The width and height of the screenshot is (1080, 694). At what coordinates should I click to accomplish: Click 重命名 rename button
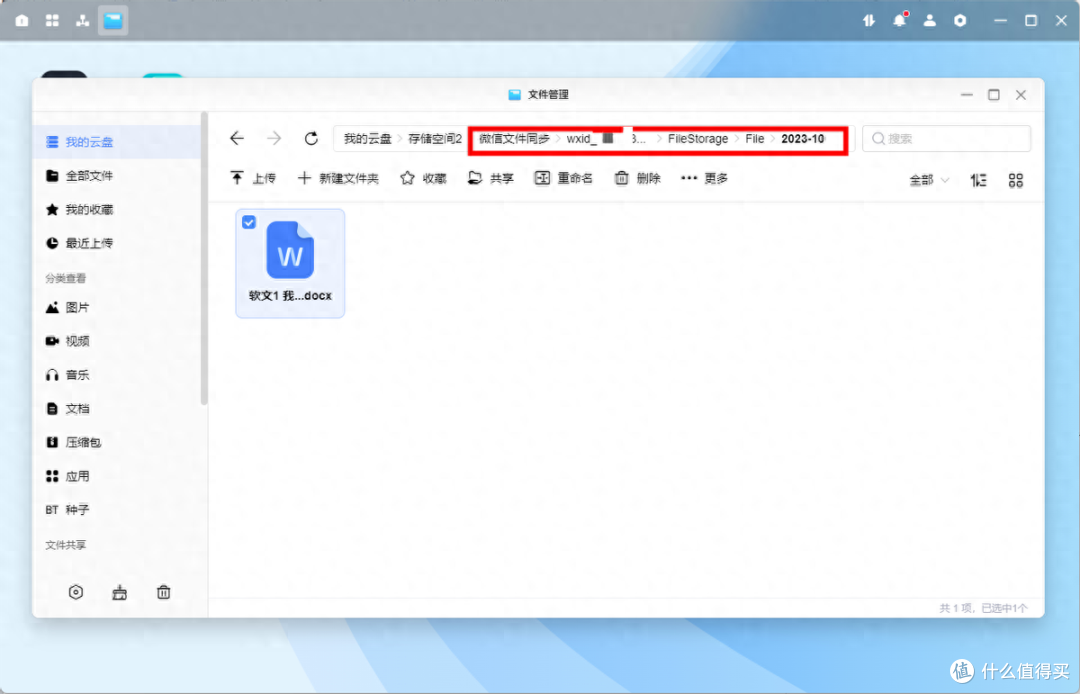click(563, 178)
